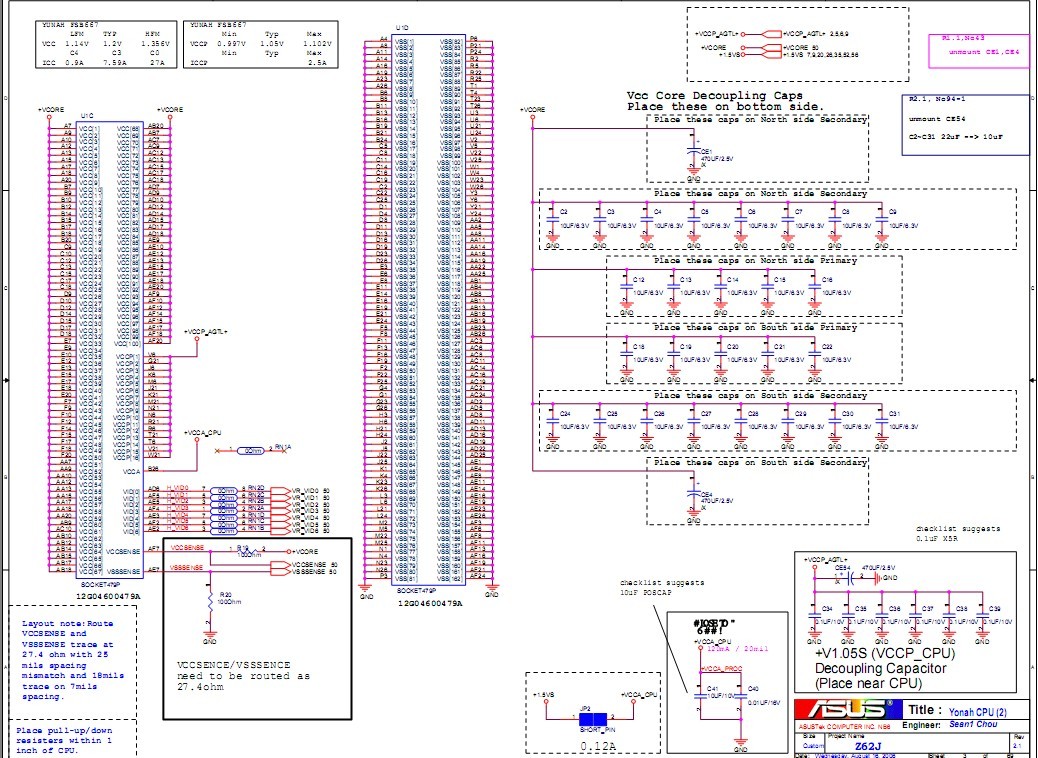Click the red +VCCA_PROC net label

[721, 668]
